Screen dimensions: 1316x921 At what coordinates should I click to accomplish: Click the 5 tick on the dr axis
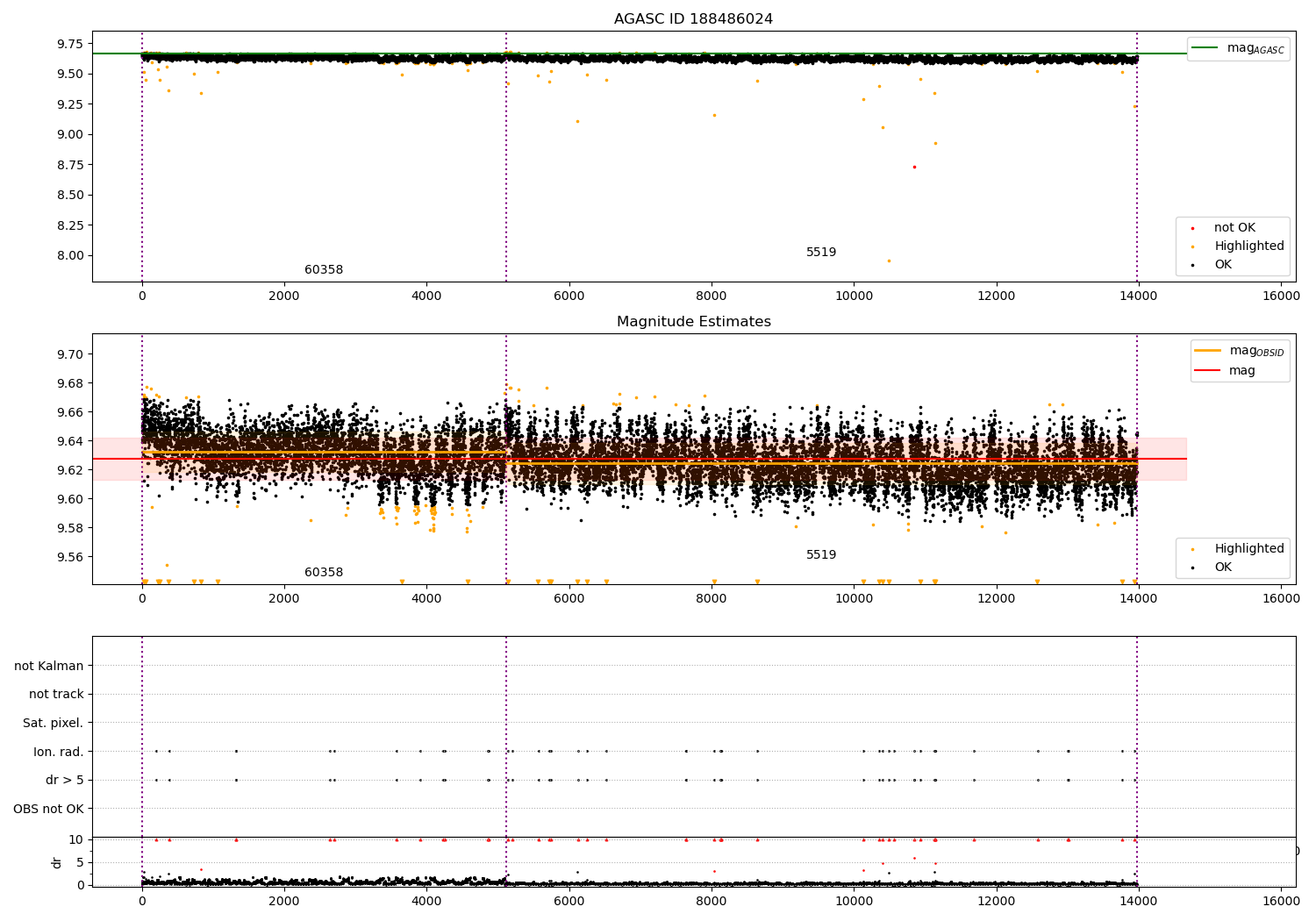80,862
